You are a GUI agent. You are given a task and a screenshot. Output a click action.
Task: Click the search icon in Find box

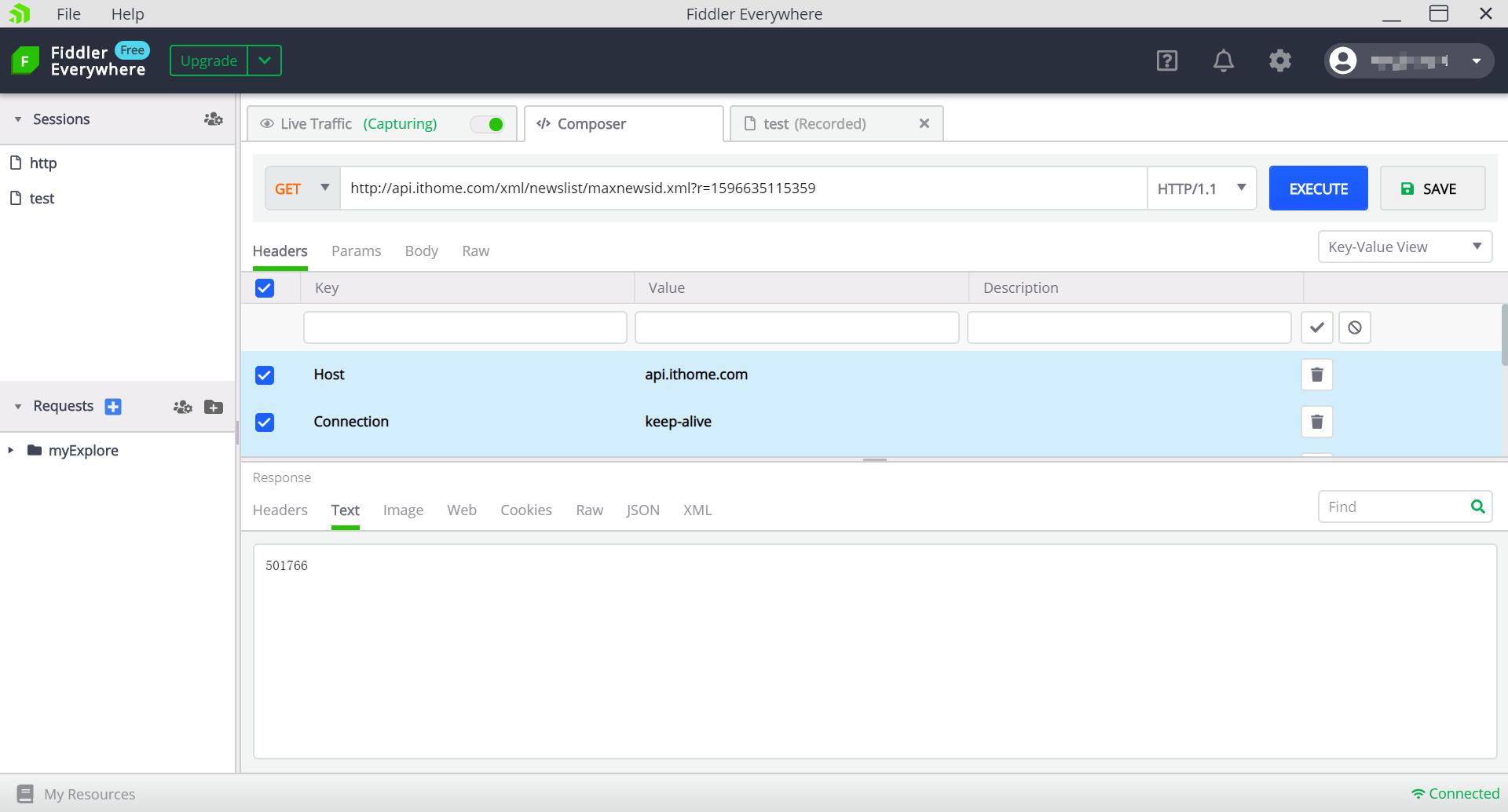pyautogui.click(x=1477, y=507)
